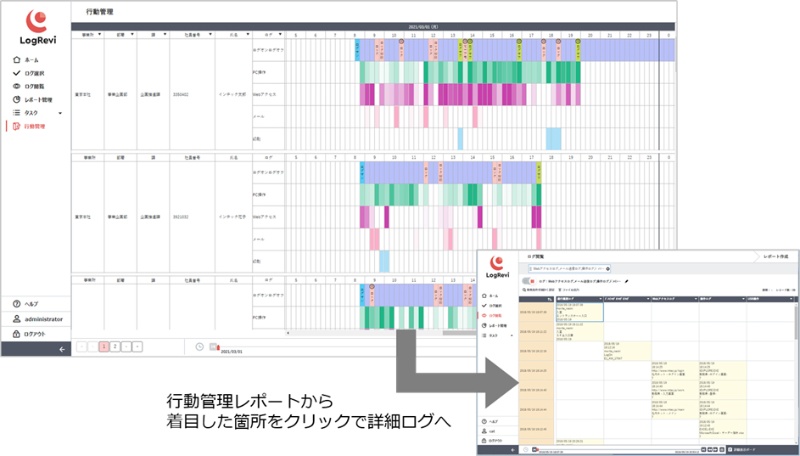
Task: Go to page 1 in pagination
Action: [104, 347]
